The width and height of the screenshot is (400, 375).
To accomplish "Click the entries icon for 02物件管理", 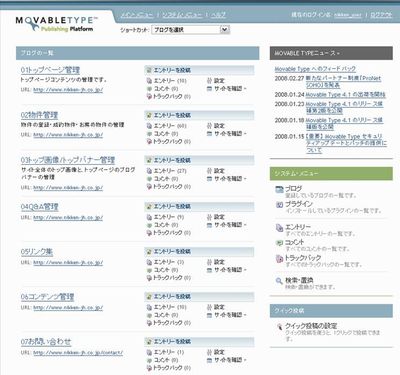I will click(149, 126).
